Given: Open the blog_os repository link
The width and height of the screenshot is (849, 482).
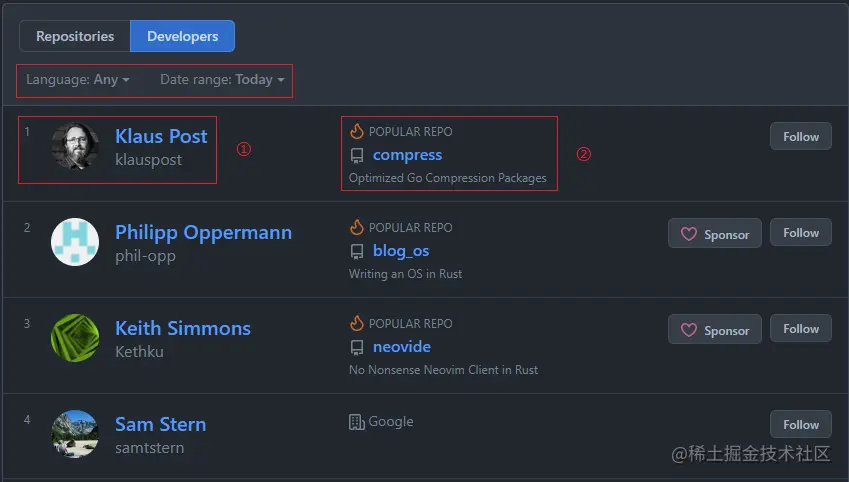Looking at the screenshot, I should 401,251.
